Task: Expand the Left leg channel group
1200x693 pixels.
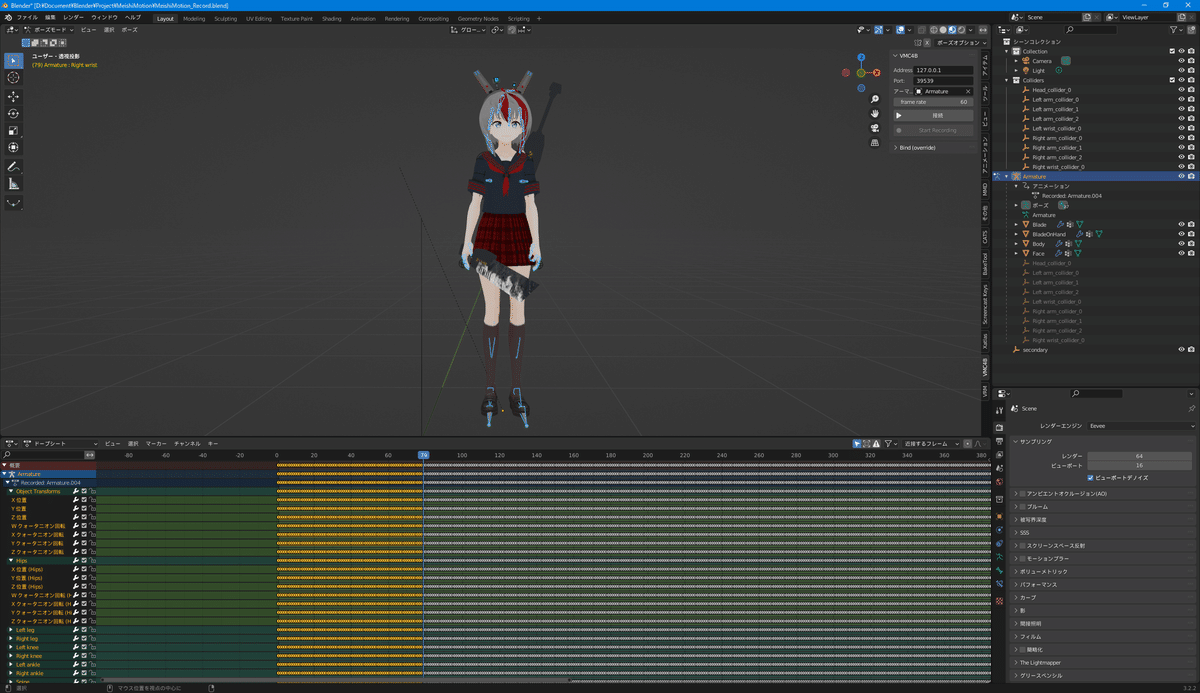Action: pos(11,630)
